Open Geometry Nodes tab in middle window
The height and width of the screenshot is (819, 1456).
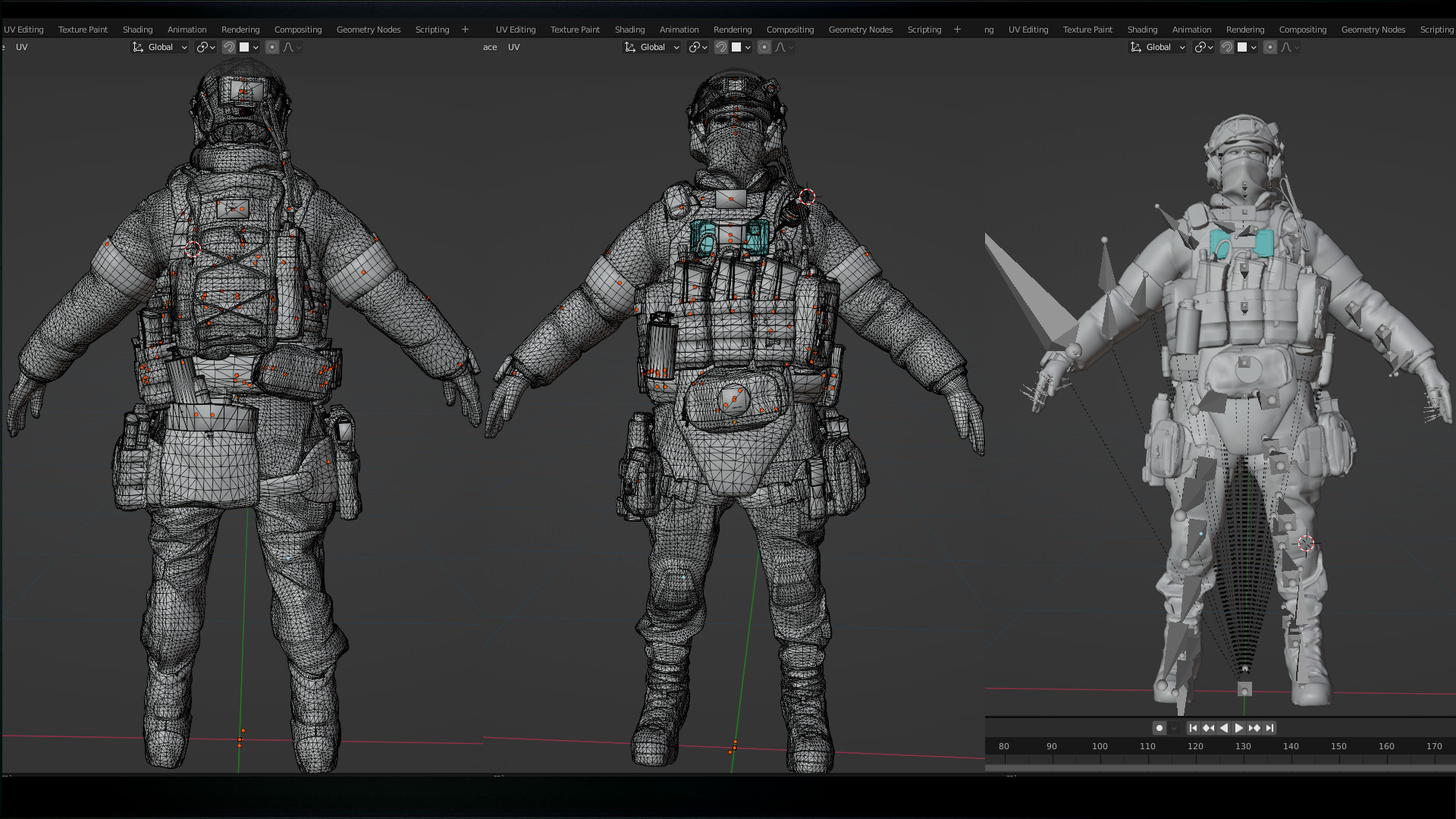pyautogui.click(x=861, y=30)
